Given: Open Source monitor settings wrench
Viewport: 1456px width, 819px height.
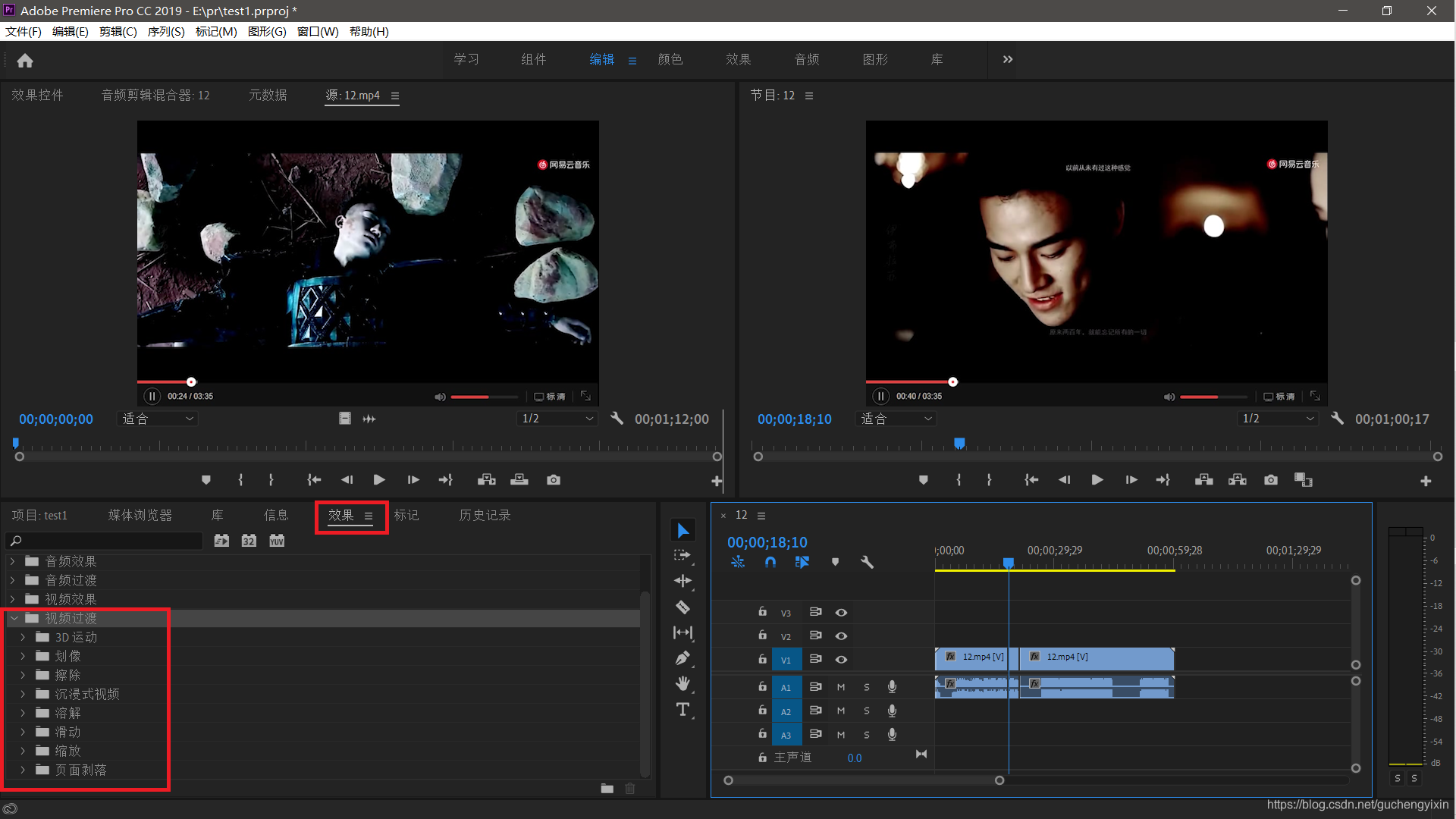Looking at the screenshot, I should [x=617, y=419].
